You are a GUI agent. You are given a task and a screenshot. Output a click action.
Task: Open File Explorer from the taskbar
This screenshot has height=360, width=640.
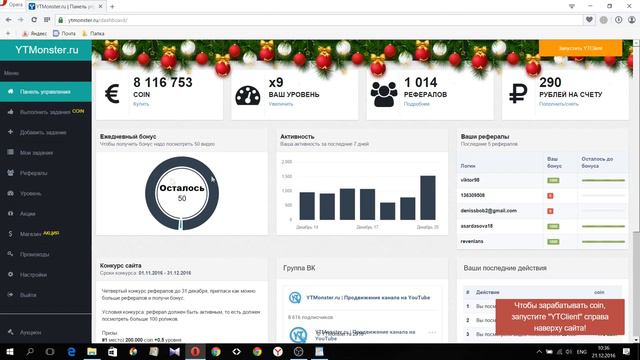[x=92, y=351]
